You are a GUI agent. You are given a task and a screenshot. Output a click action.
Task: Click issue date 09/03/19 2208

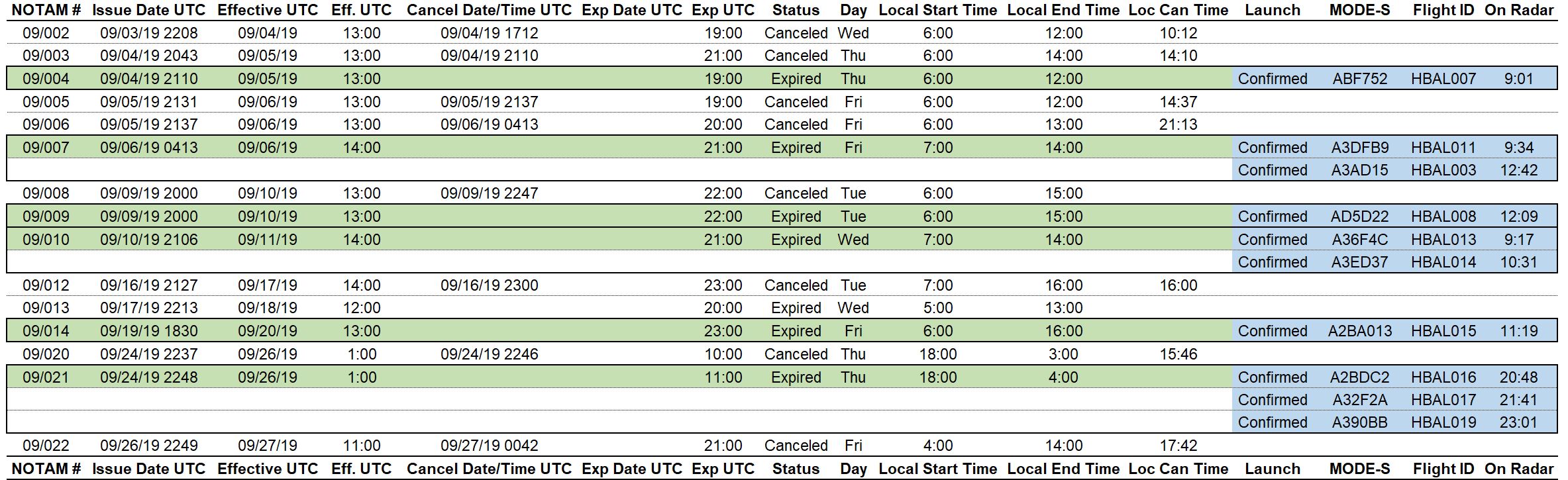pos(149,33)
